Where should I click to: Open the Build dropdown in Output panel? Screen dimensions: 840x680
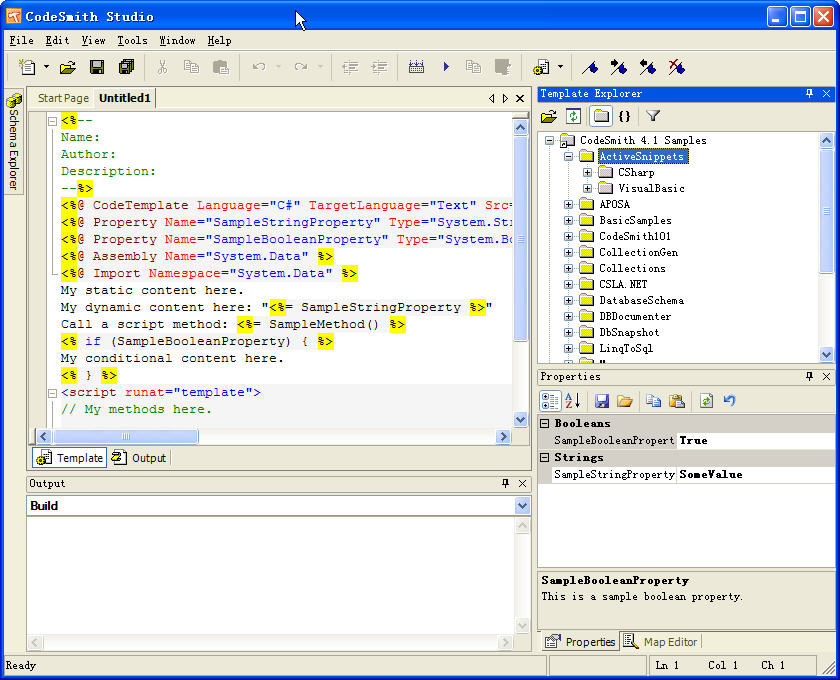point(521,506)
